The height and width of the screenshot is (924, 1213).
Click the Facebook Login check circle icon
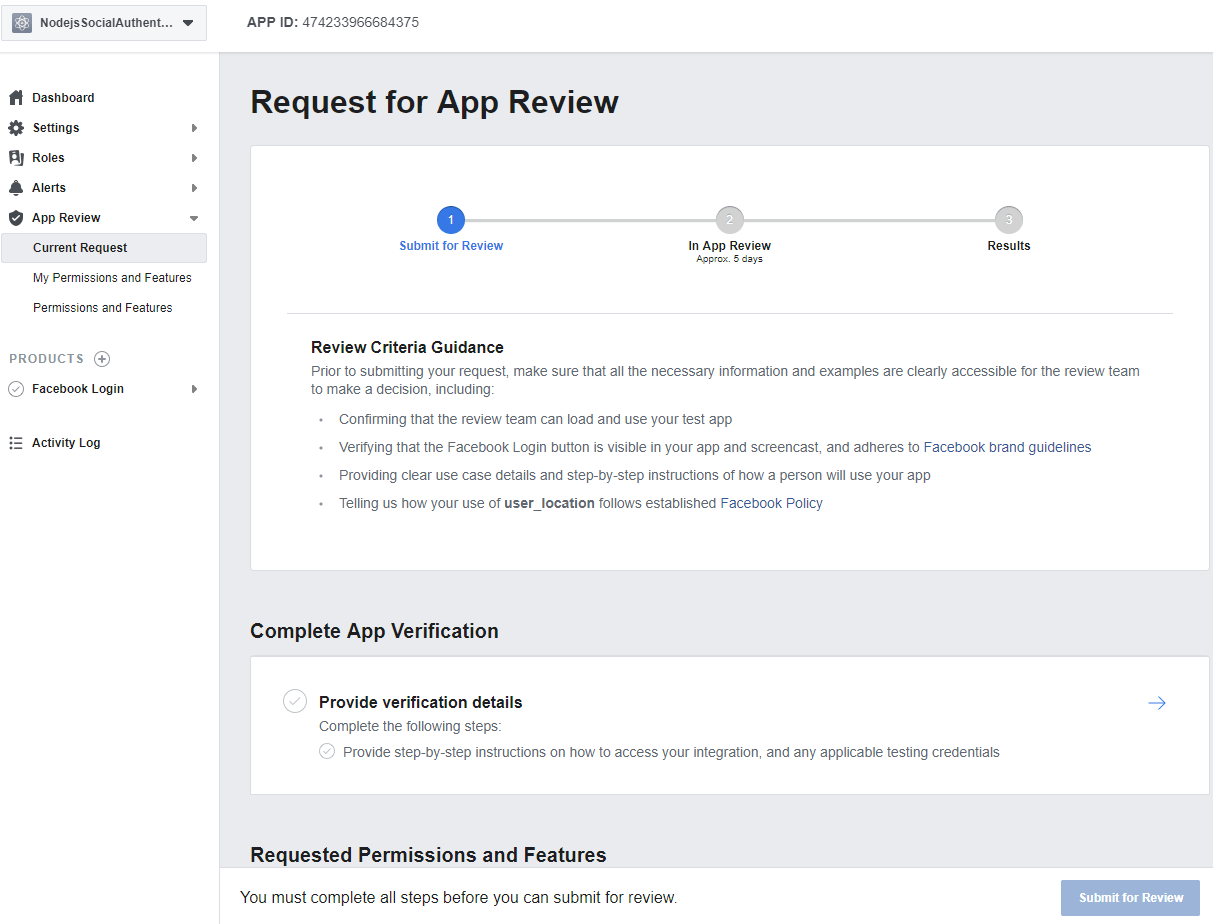[x=16, y=389]
